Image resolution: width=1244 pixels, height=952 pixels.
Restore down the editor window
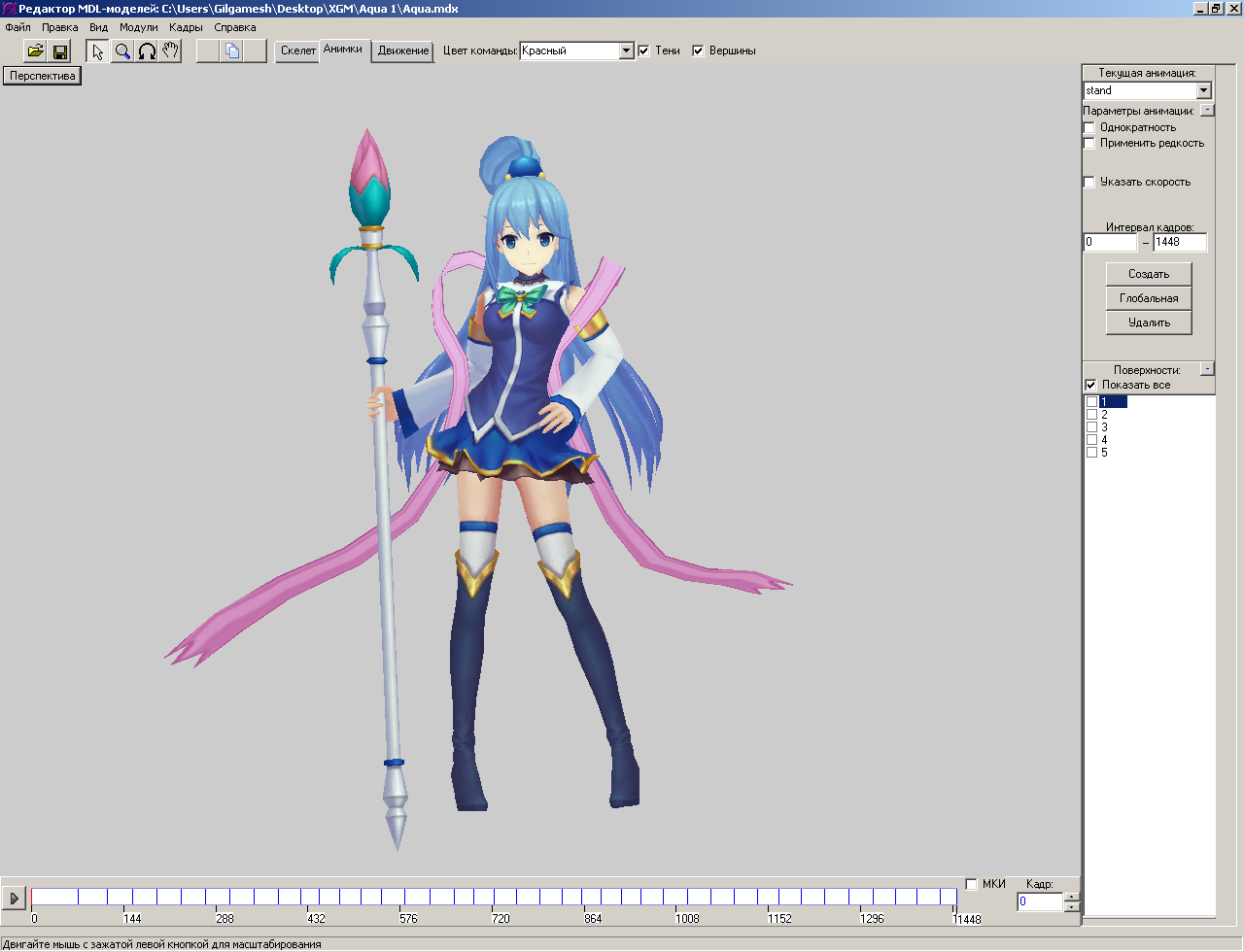pos(1215,9)
